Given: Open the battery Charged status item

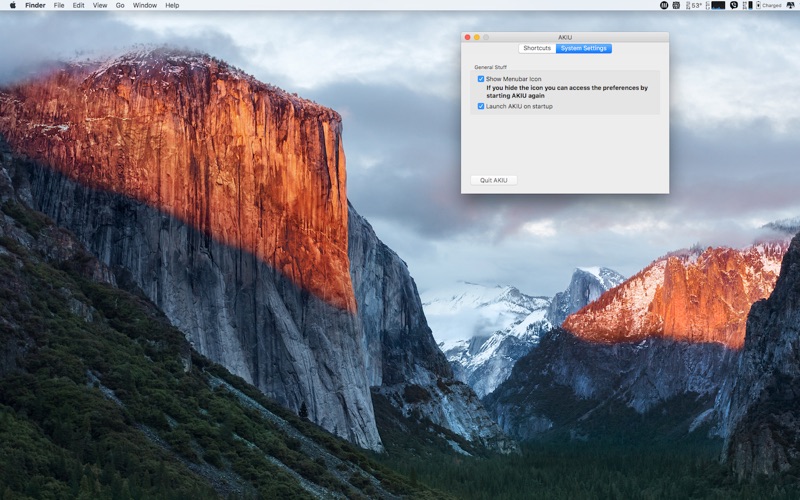Looking at the screenshot, I should tap(768, 5).
